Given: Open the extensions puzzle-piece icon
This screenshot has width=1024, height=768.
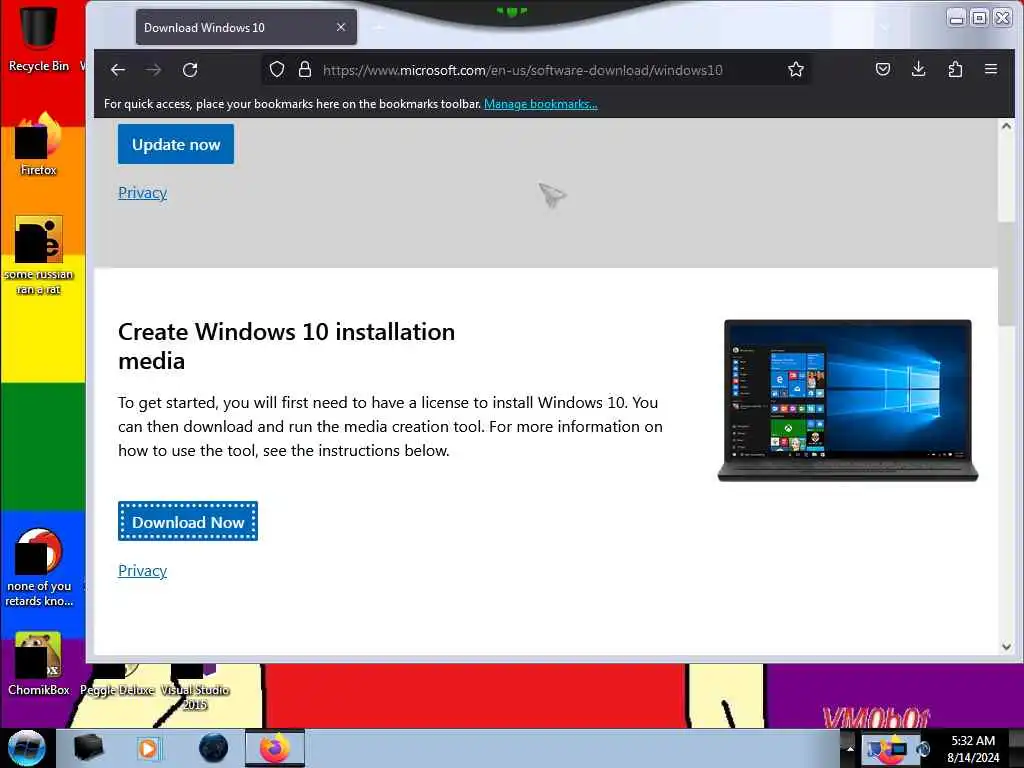Looking at the screenshot, I should (x=955, y=69).
